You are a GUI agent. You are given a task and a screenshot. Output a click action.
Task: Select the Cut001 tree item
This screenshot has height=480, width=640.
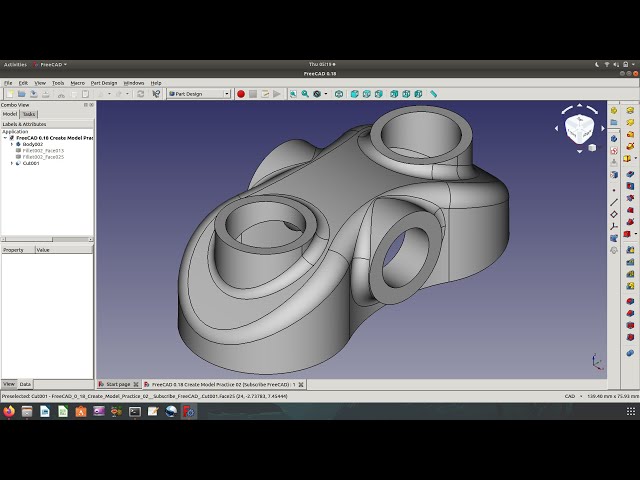point(28,163)
